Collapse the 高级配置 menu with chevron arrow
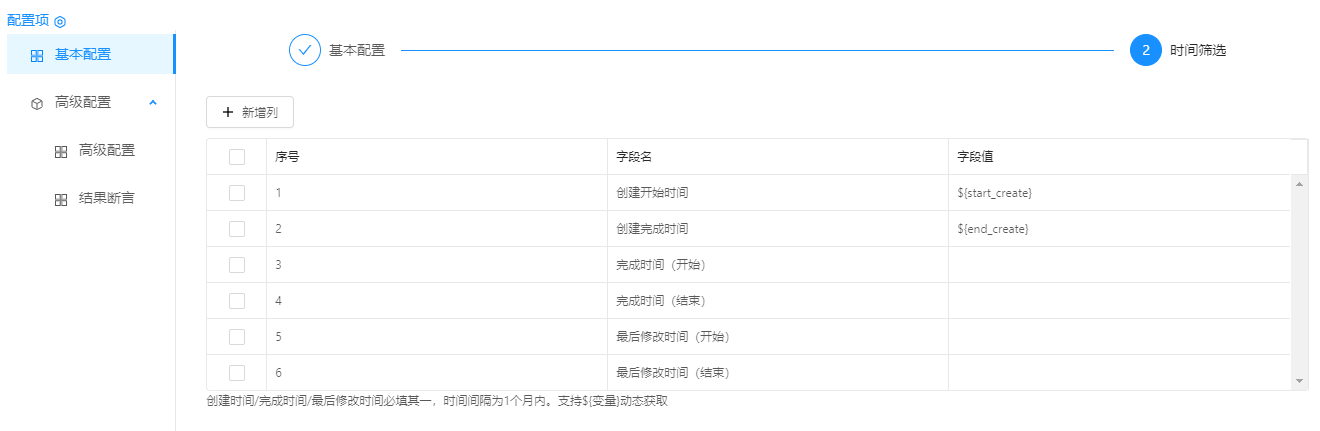The width and height of the screenshot is (1320, 431). 153,102
